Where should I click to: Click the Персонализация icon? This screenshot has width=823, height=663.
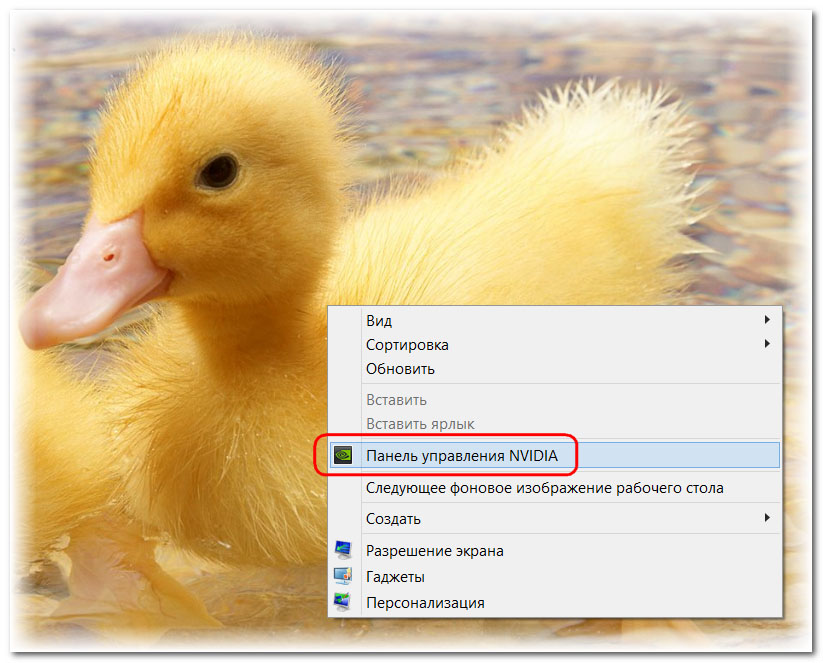pos(343,602)
